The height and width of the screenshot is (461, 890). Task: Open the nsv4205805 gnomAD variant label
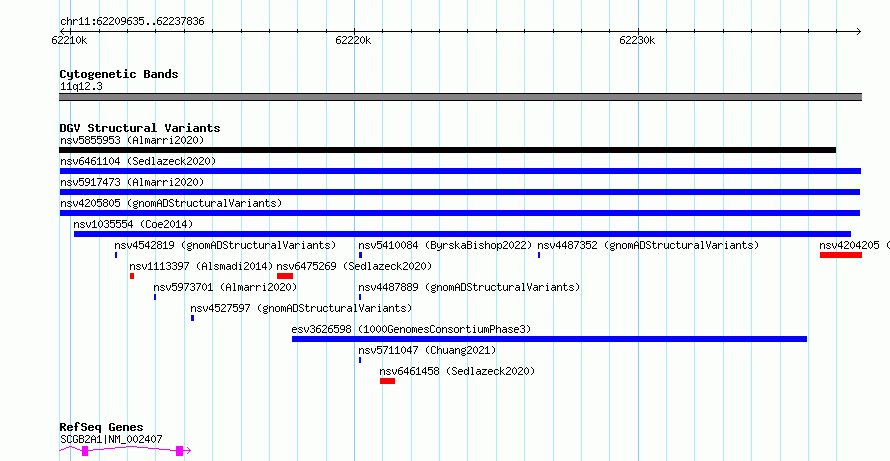click(x=171, y=203)
